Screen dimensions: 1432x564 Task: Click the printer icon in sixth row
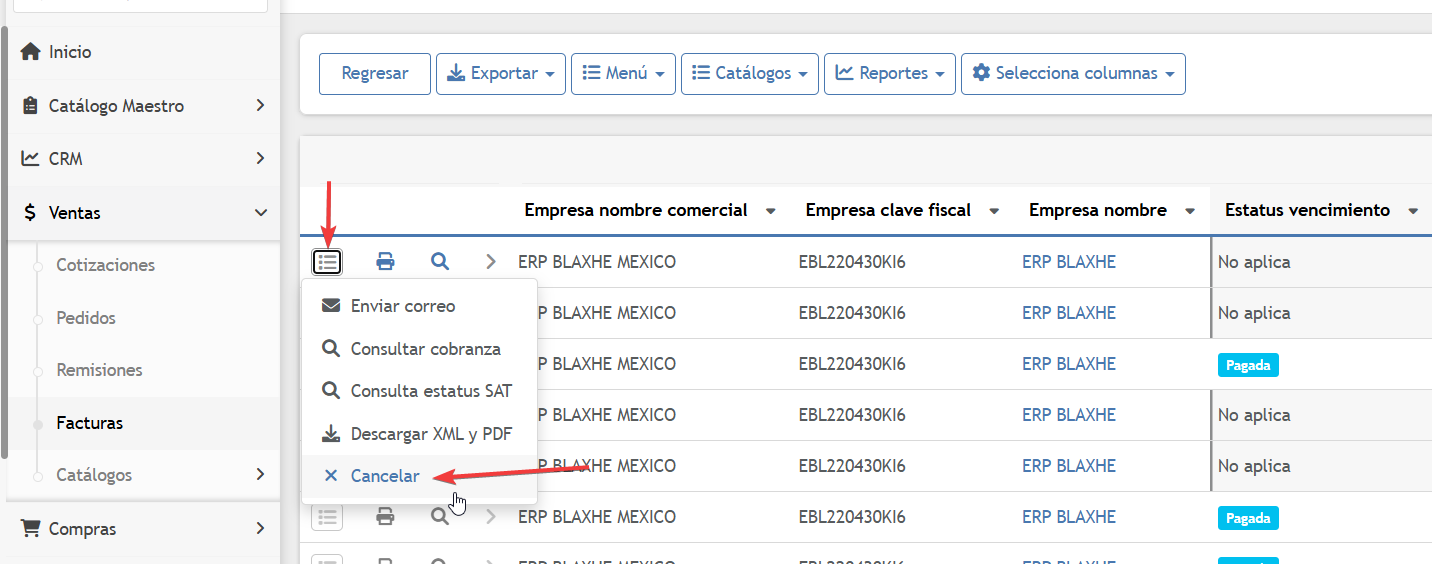coord(385,517)
